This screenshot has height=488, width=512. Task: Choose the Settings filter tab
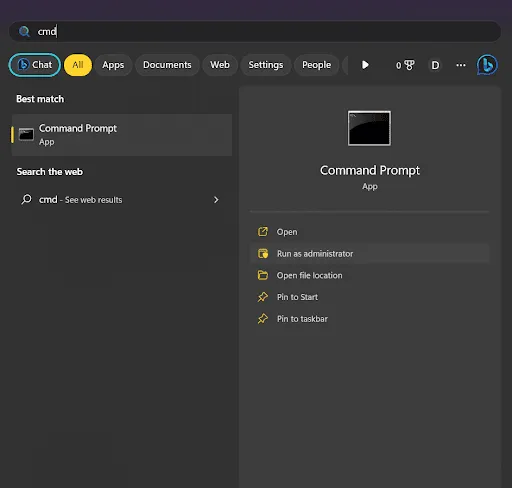(x=266, y=65)
